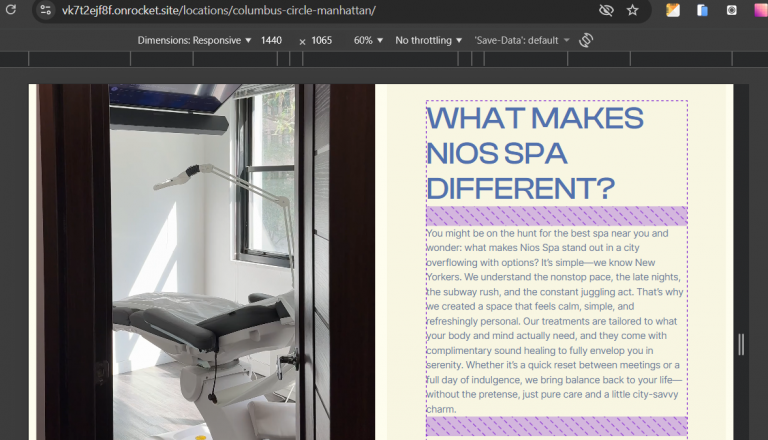
Task: Click the viewport resize handle on right edge
Action: pos(741,344)
